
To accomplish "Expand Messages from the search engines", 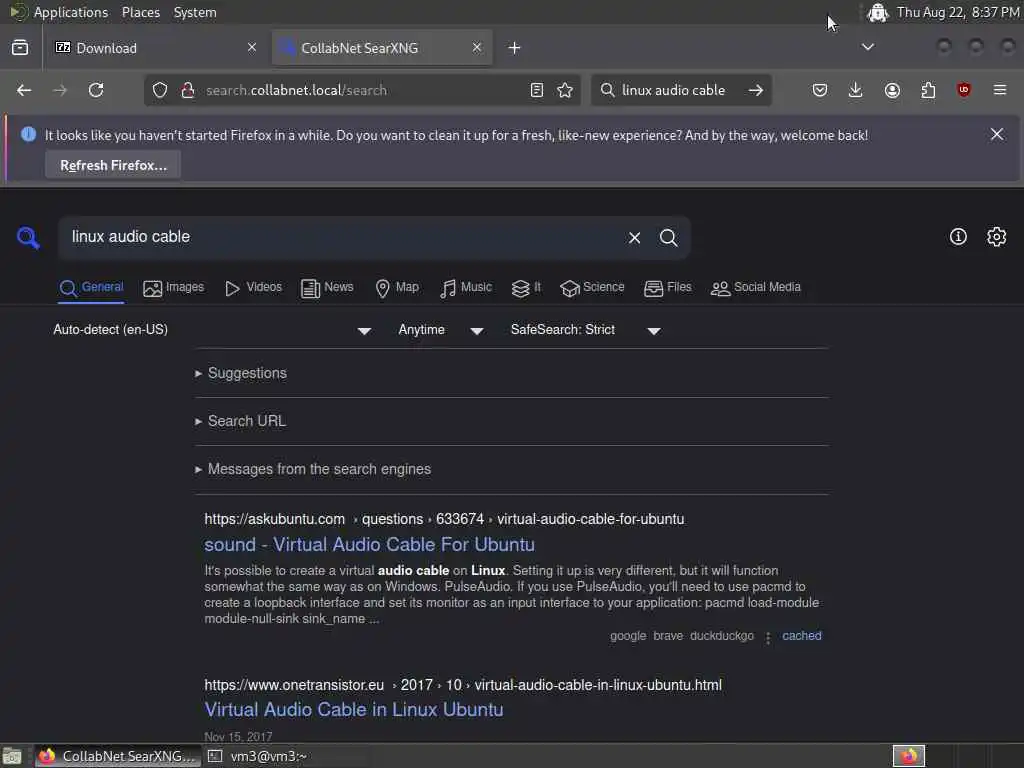I will pos(313,469).
